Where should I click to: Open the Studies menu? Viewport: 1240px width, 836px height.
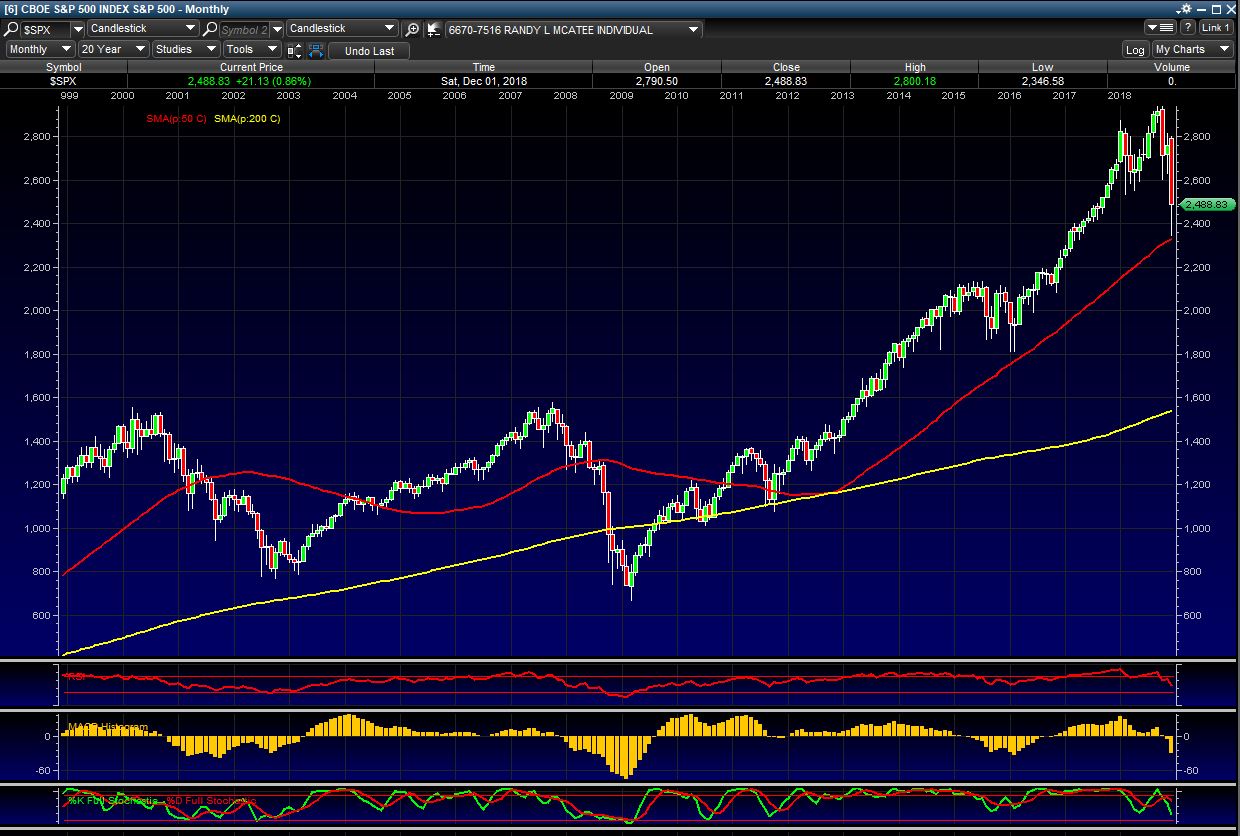pyautogui.click(x=185, y=49)
